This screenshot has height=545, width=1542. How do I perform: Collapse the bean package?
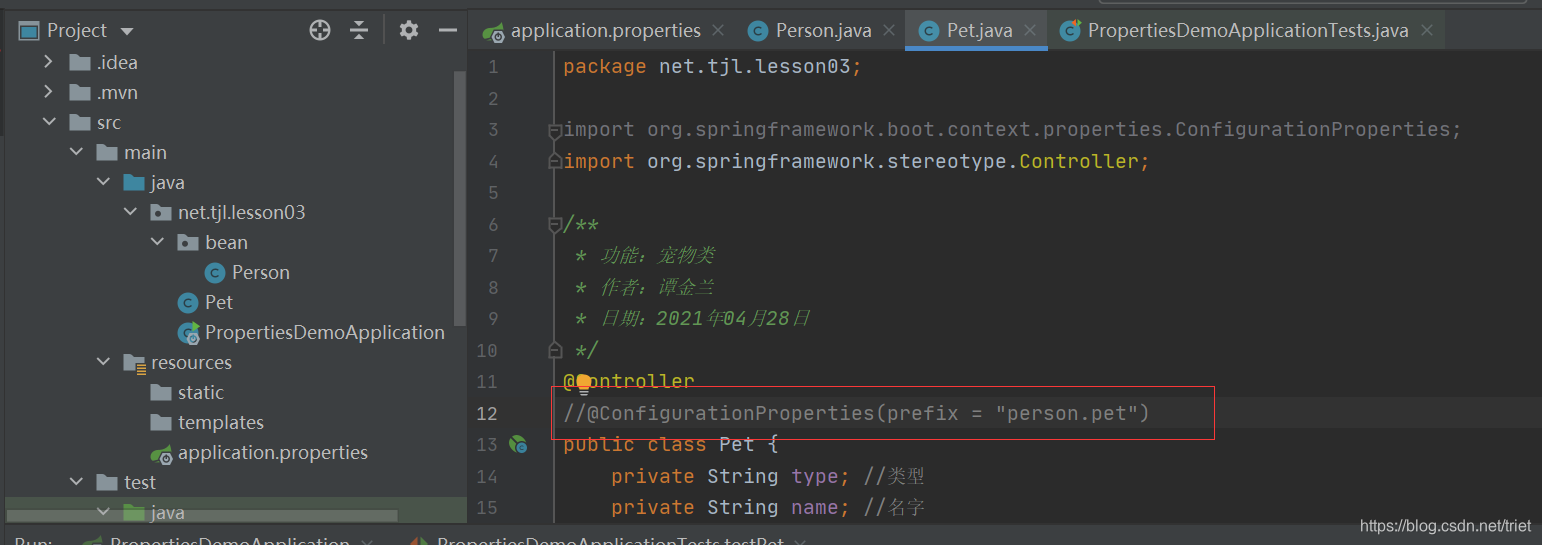[157, 242]
